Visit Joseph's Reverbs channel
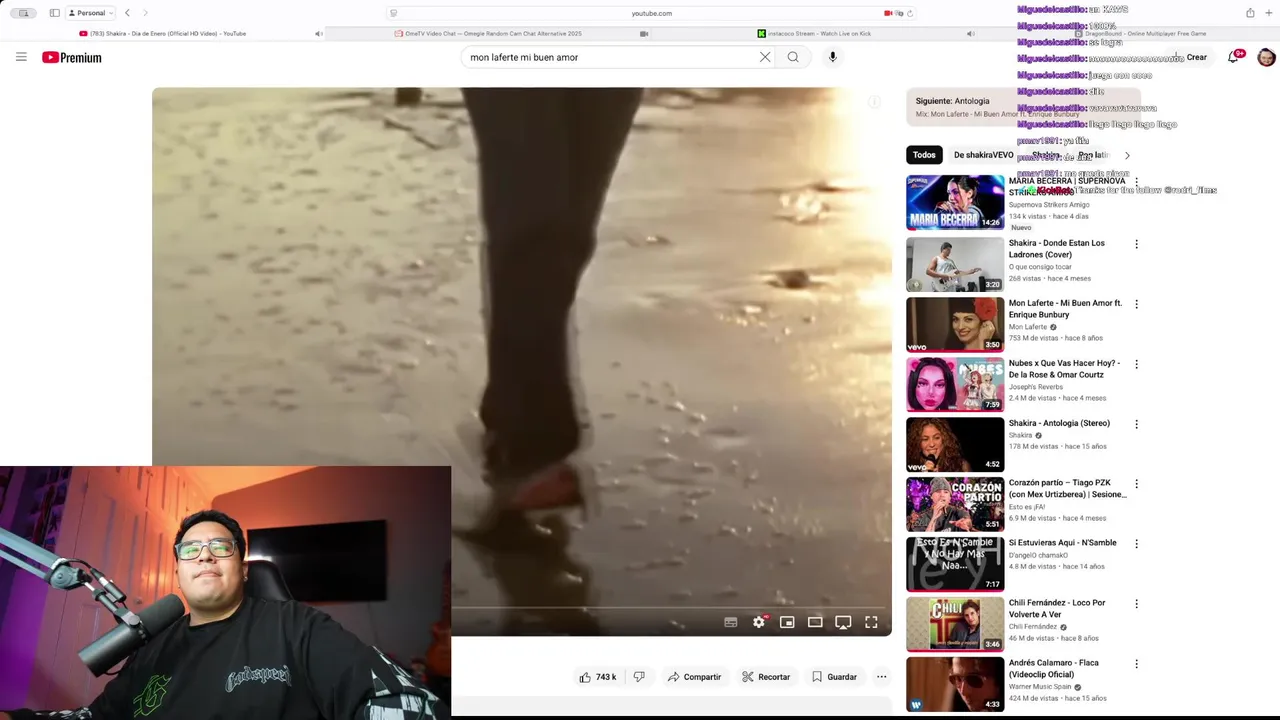1280x720 pixels. (x=1036, y=387)
